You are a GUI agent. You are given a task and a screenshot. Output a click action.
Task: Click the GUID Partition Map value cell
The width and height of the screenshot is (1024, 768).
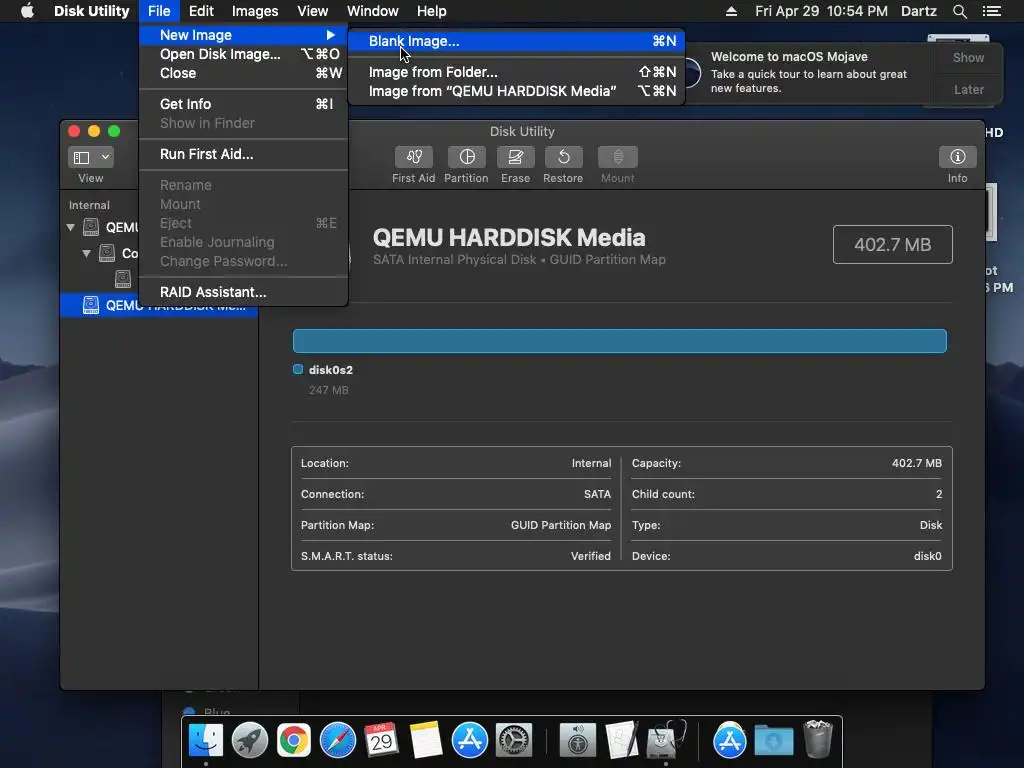point(560,525)
